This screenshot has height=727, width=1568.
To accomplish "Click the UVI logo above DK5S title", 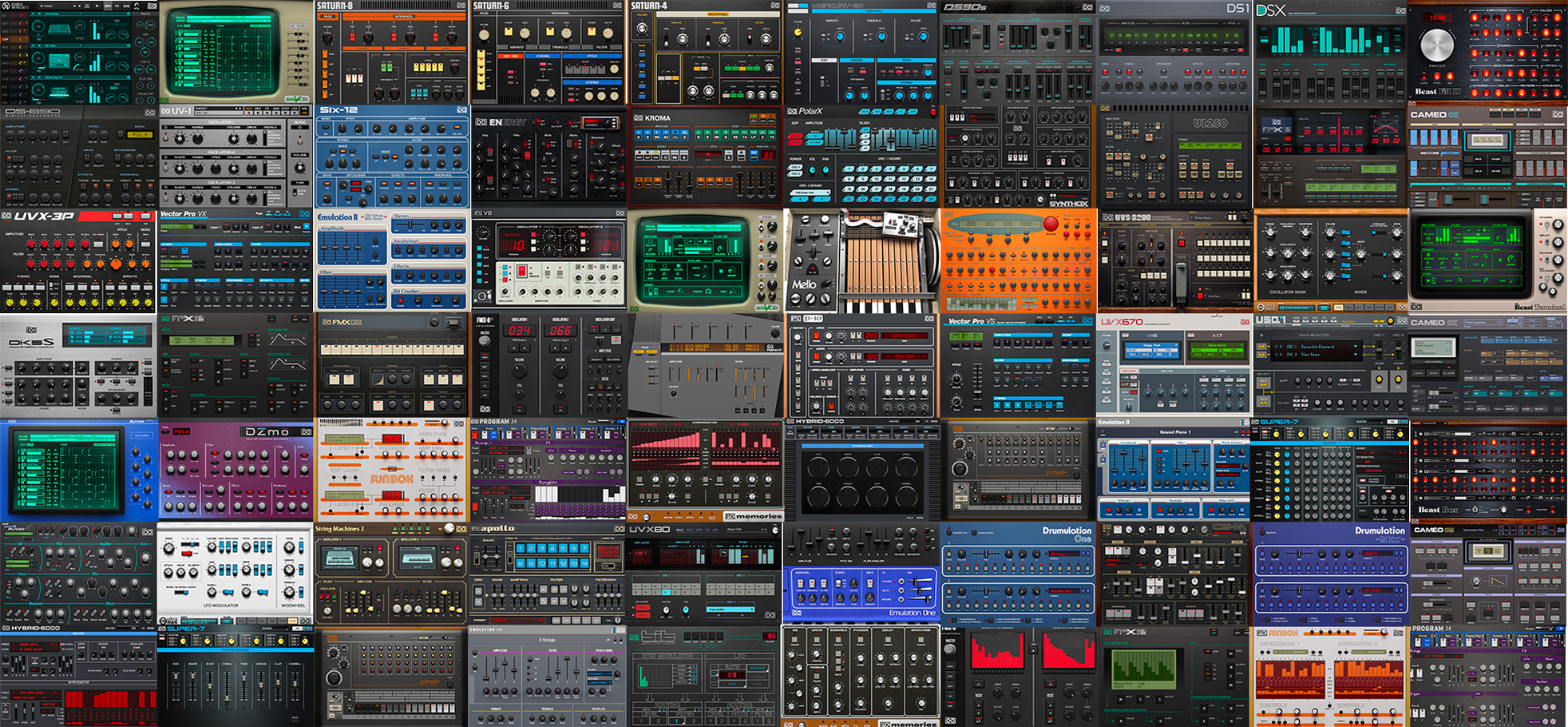I will 31,329.
